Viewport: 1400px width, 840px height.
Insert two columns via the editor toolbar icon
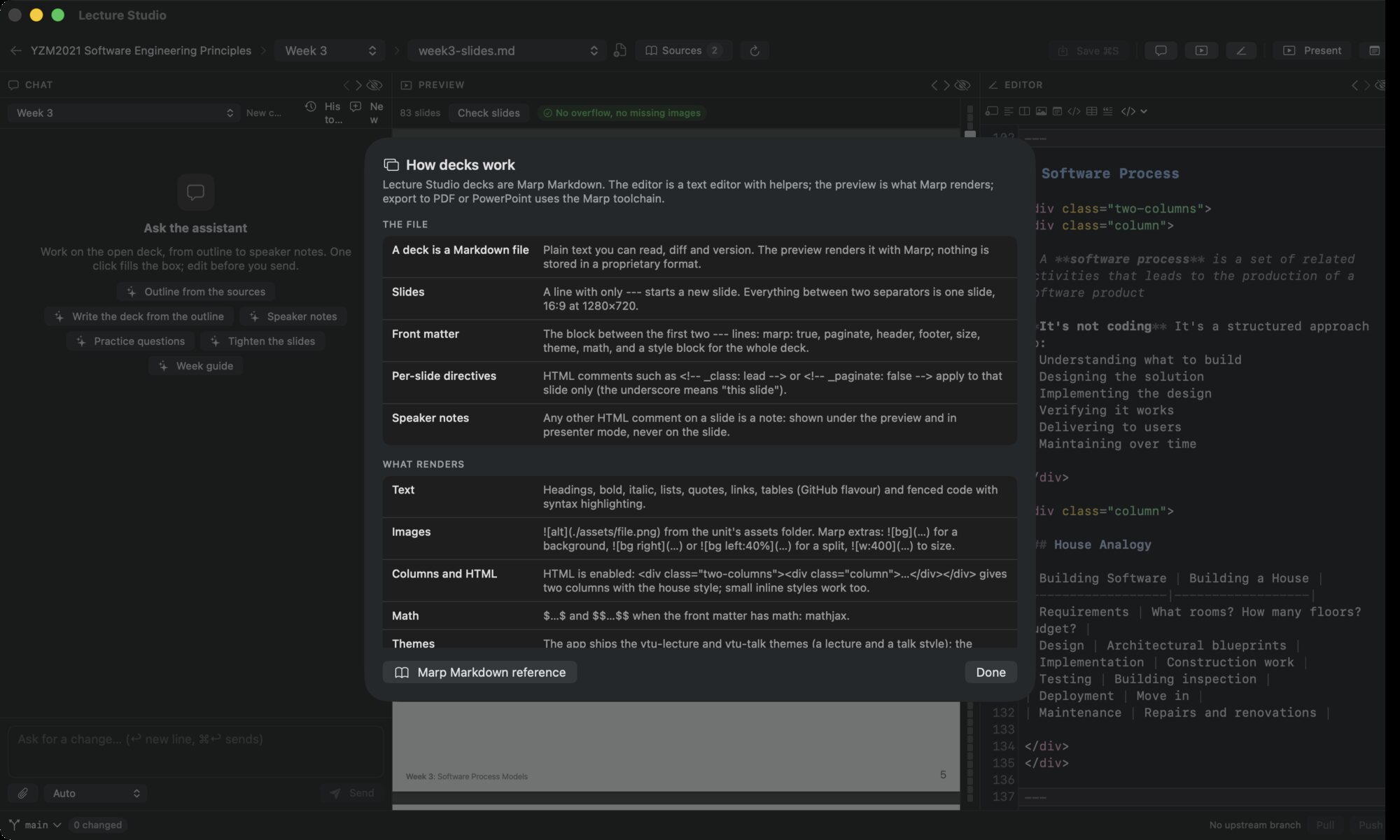1024,111
